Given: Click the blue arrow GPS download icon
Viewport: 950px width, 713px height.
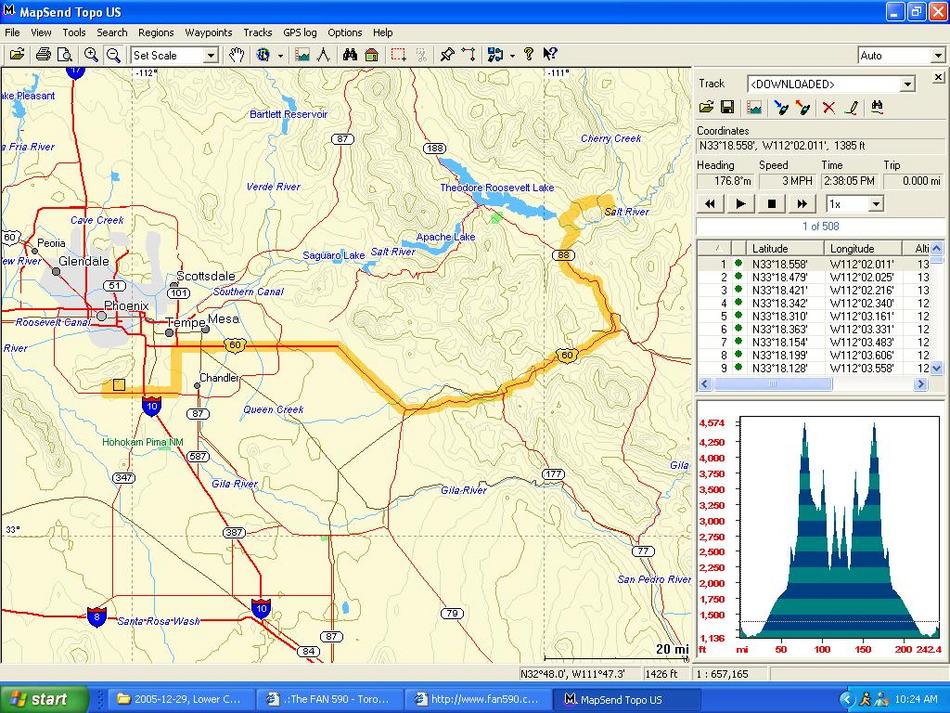Looking at the screenshot, I should pos(781,108).
